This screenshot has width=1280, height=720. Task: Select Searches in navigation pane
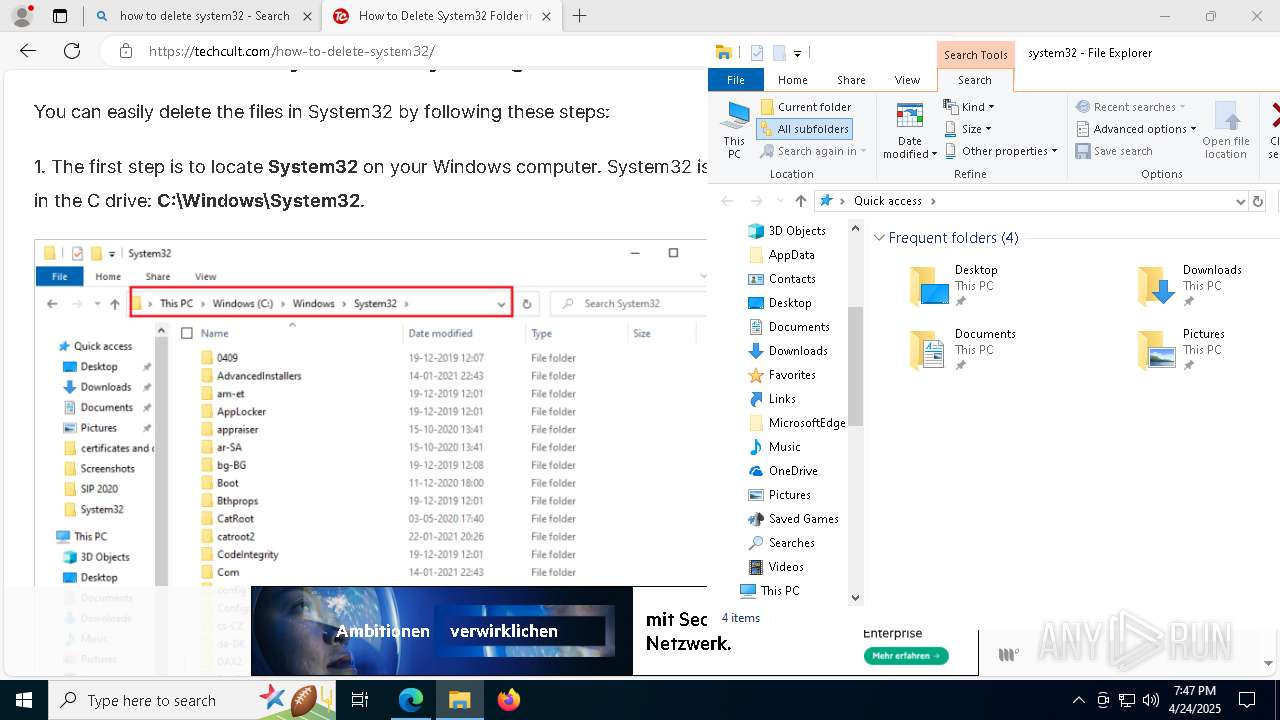pyautogui.click(x=791, y=543)
